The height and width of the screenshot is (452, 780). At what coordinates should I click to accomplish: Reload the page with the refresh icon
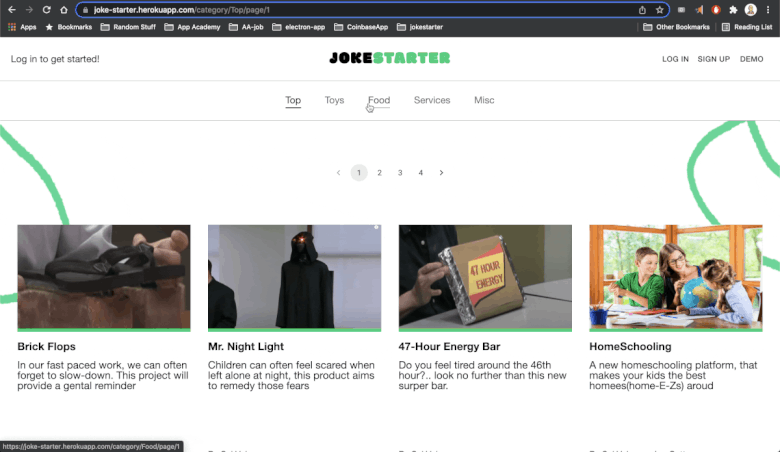(x=46, y=9)
